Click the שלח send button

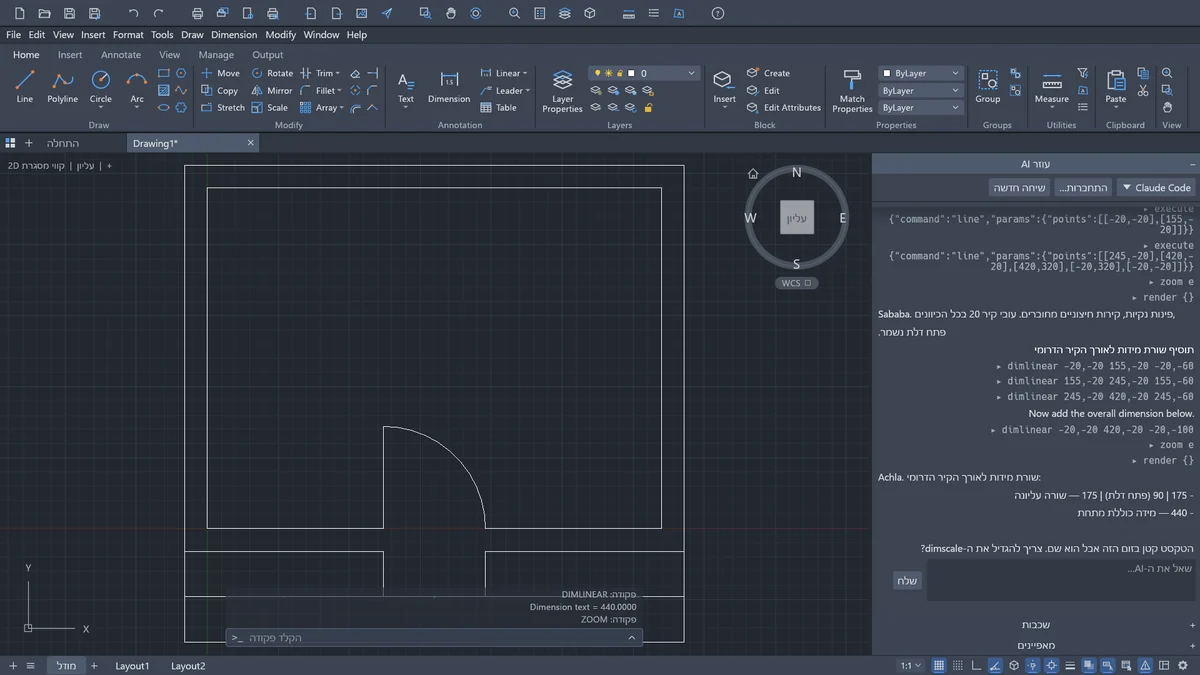point(906,581)
